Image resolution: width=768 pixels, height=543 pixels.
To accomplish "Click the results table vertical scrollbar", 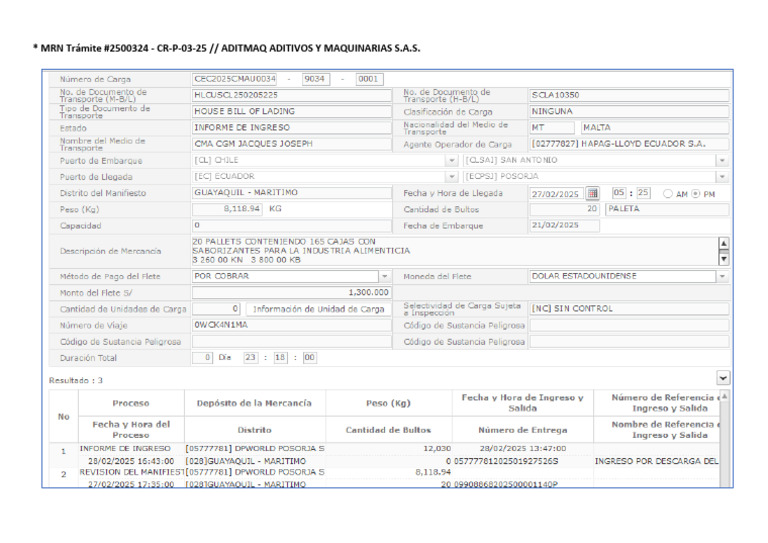I will click(725, 438).
